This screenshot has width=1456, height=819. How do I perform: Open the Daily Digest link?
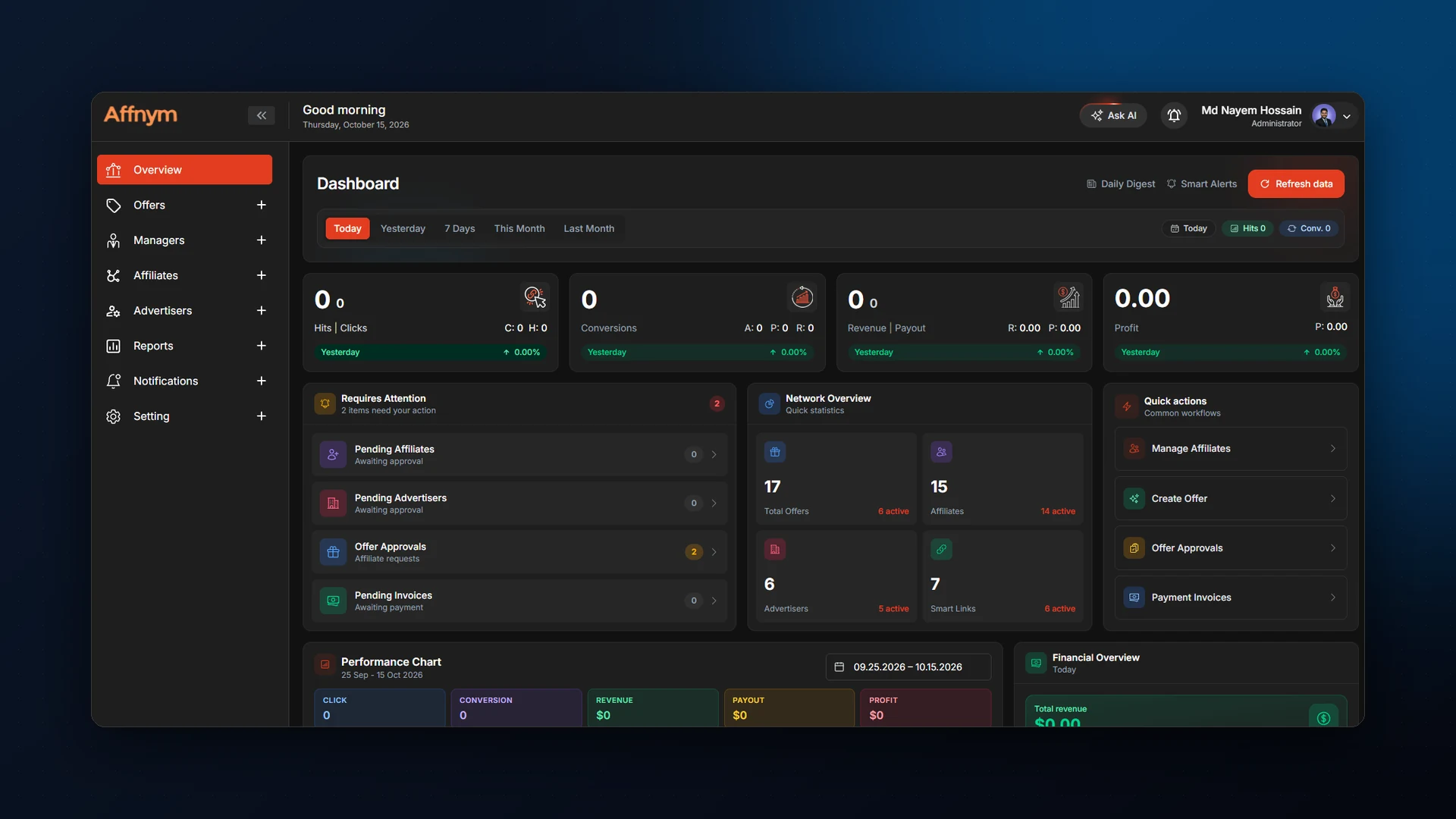click(x=1121, y=184)
